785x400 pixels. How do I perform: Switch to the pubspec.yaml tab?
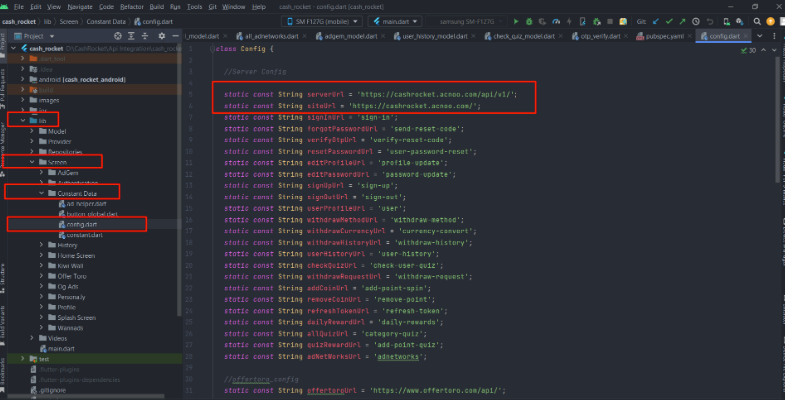[x=653, y=35]
